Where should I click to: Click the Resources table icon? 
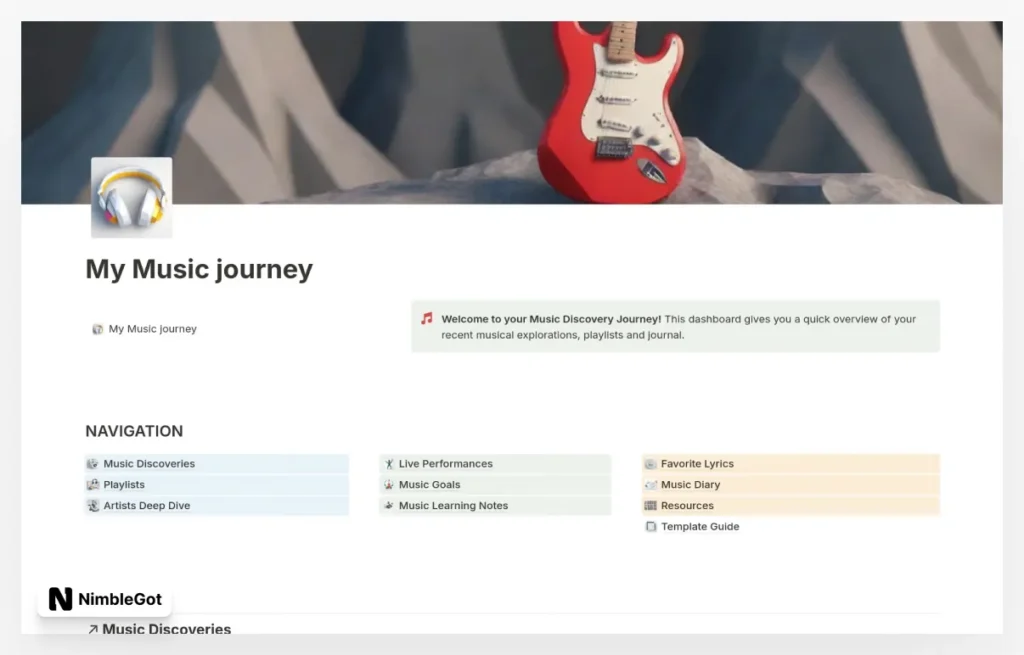[651, 505]
